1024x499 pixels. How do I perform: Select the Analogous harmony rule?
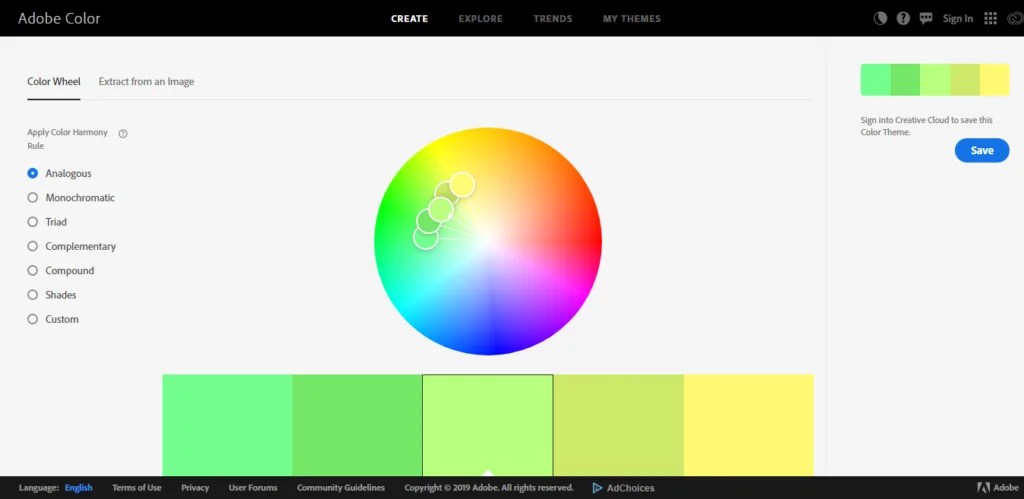[59, 173]
